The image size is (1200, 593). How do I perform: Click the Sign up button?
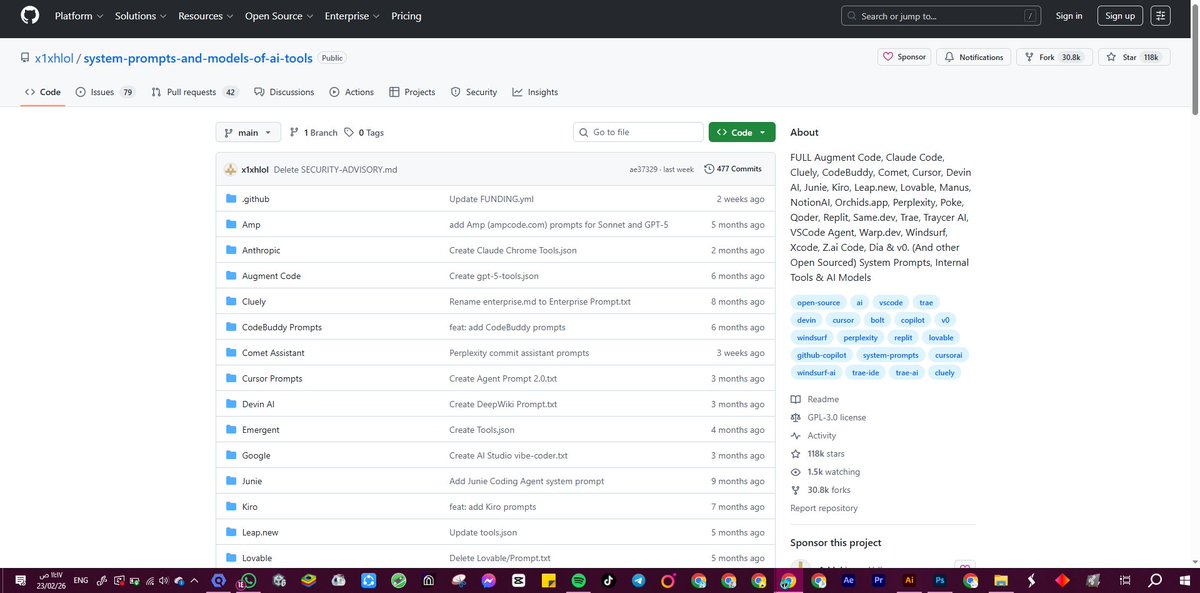1119,16
